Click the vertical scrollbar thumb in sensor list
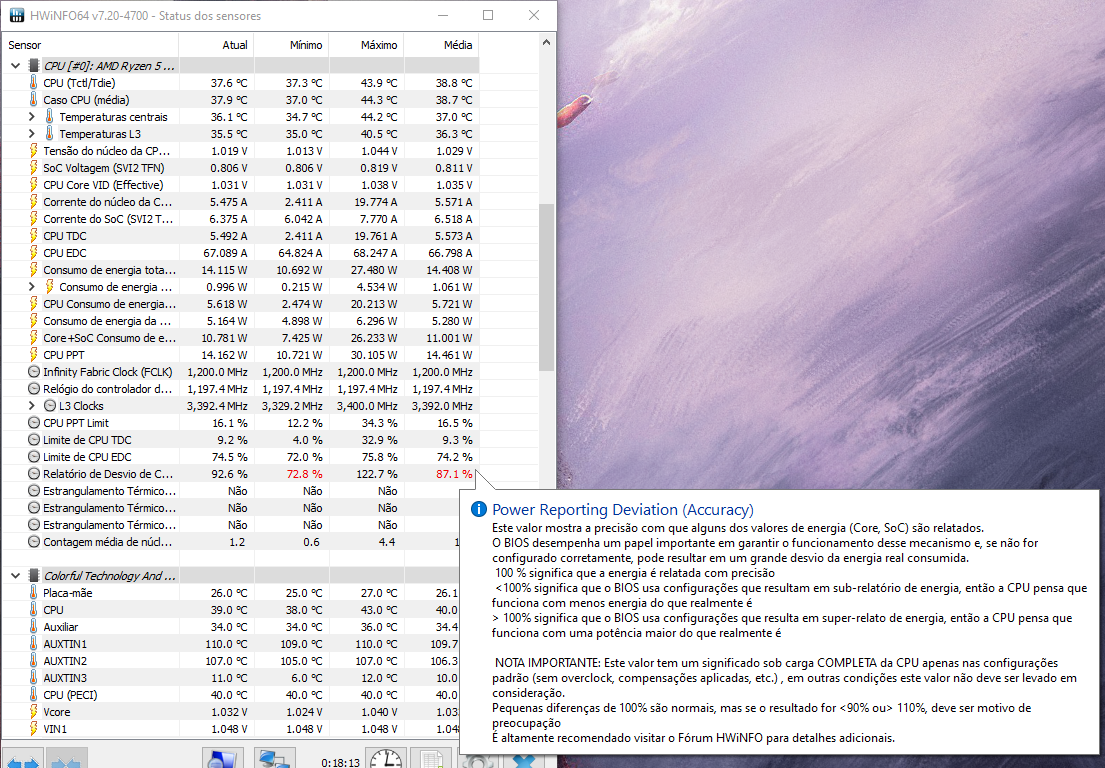Viewport: 1105px width, 768px height. 546,287
